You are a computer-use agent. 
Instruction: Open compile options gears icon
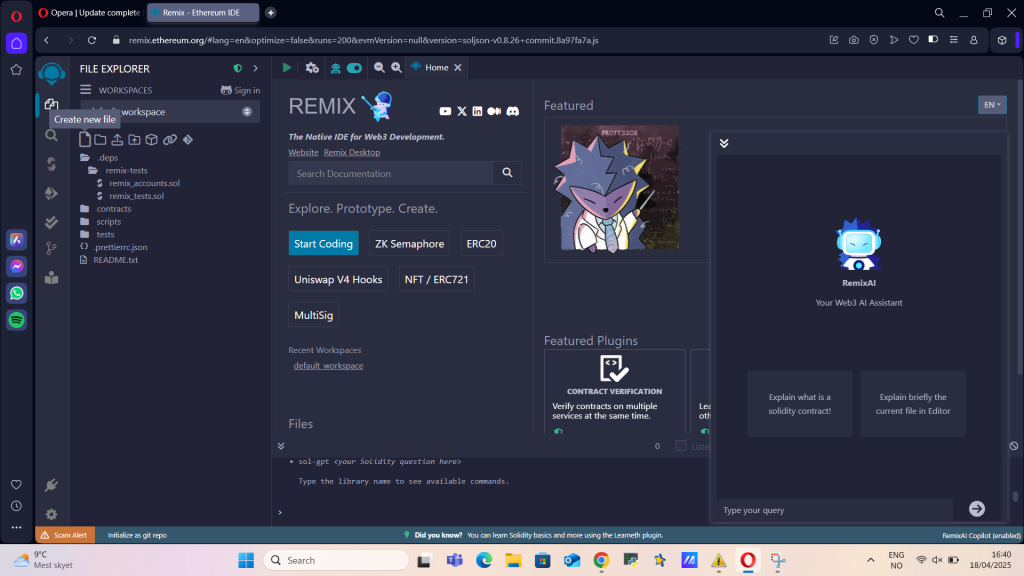coord(312,67)
